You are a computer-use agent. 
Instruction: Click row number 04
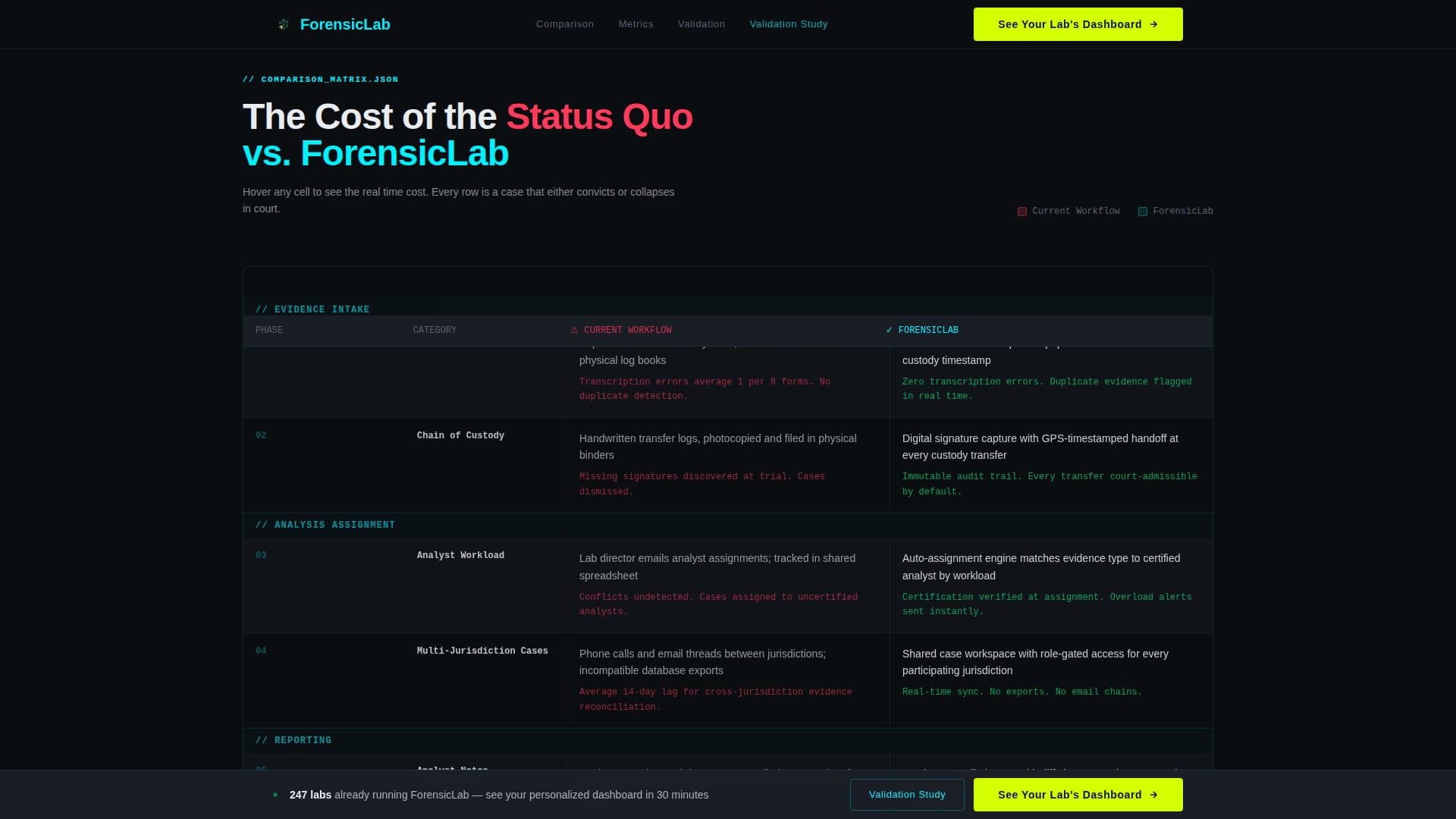pos(261,651)
